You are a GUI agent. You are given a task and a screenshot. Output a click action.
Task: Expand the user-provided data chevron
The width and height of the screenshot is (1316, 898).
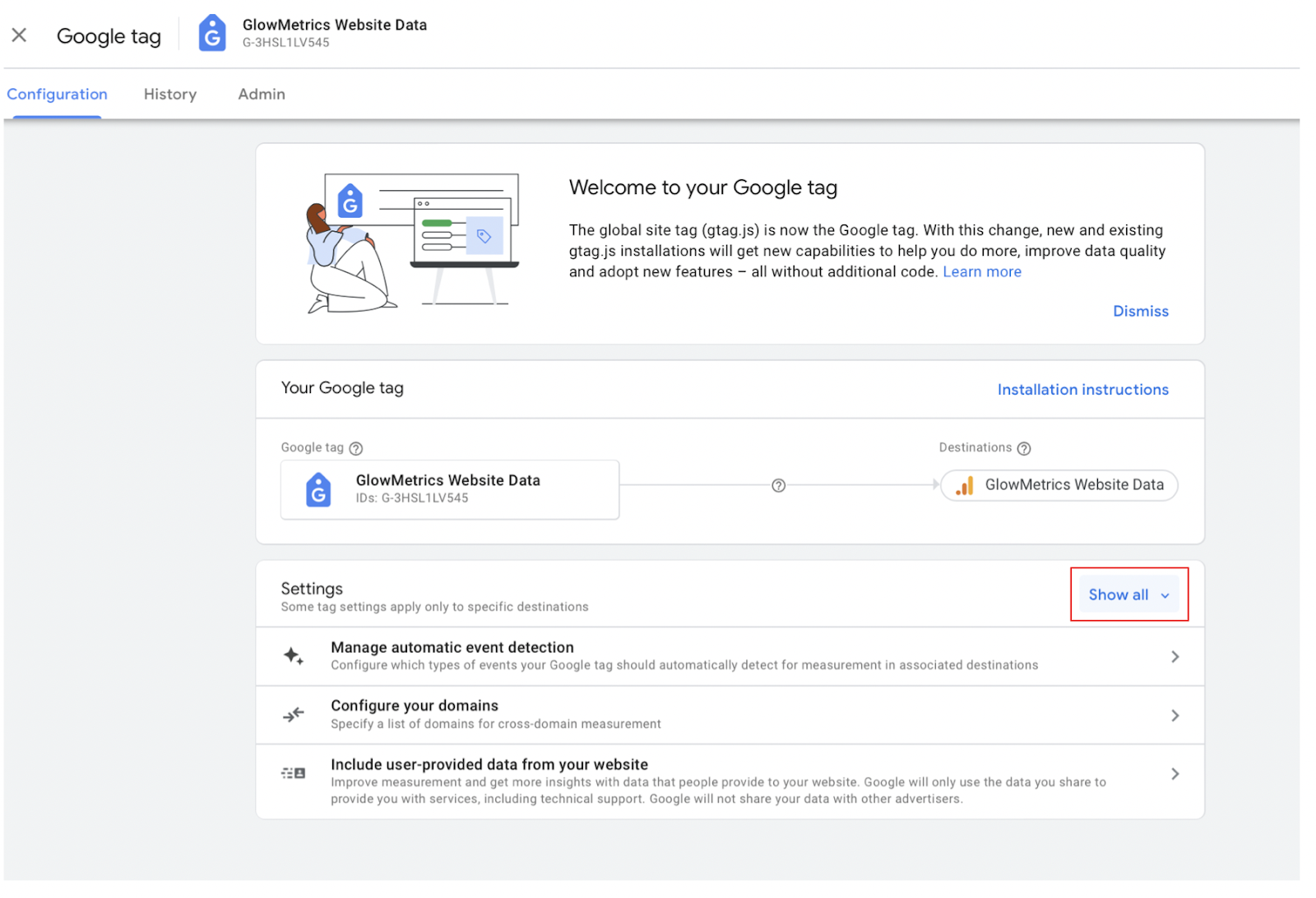pos(1175,774)
